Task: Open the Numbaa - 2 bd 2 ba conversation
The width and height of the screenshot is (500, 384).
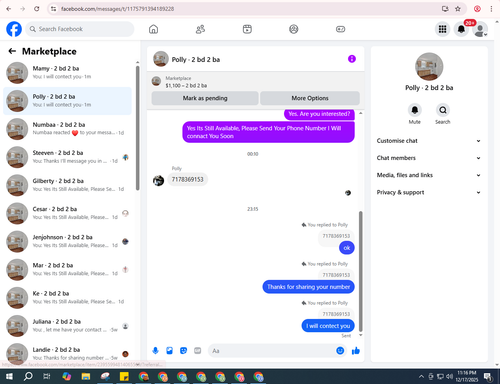Action: pyautogui.click(x=68, y=129)
